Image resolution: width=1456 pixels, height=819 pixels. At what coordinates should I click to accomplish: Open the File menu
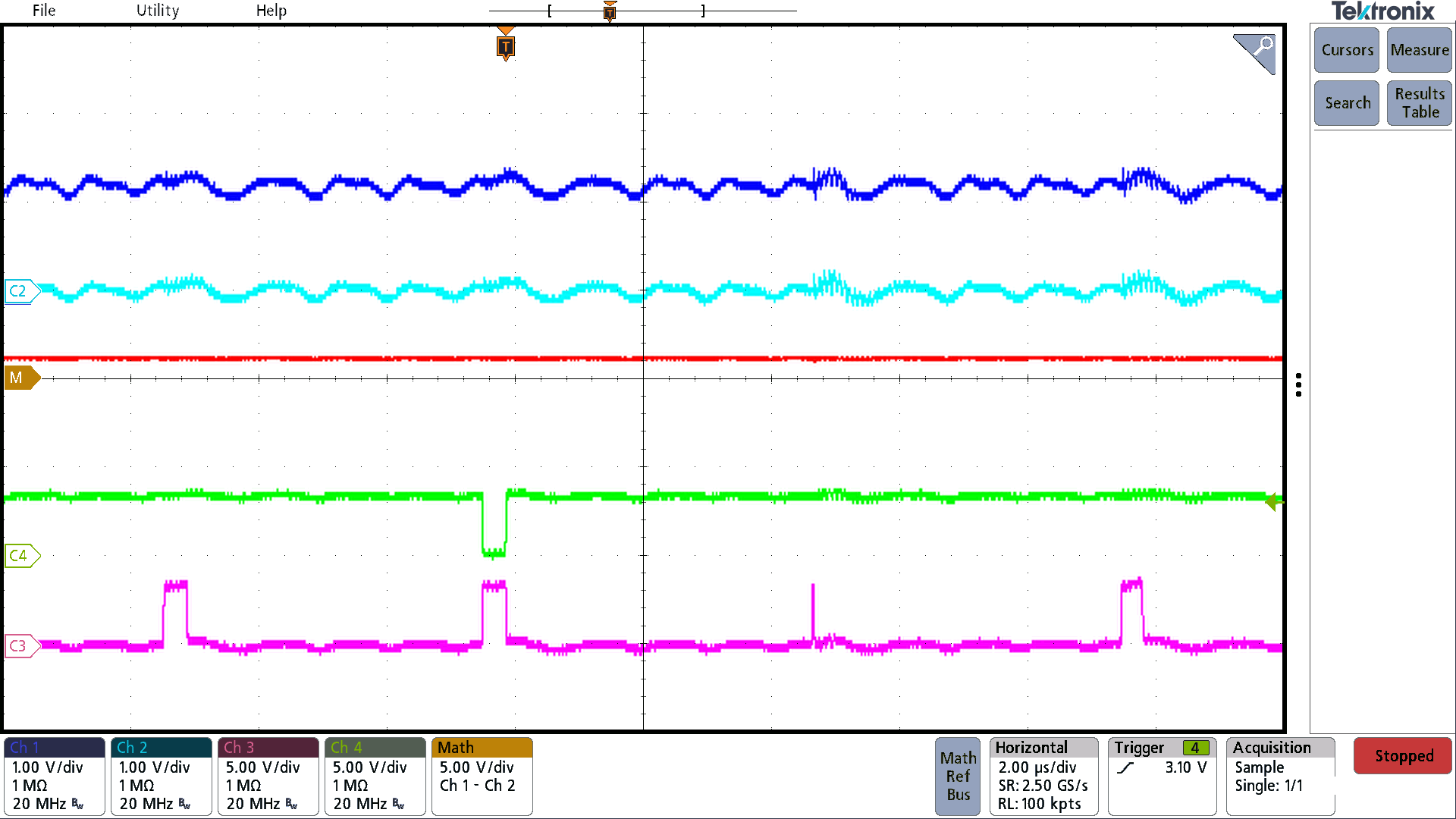coord(44,11)
